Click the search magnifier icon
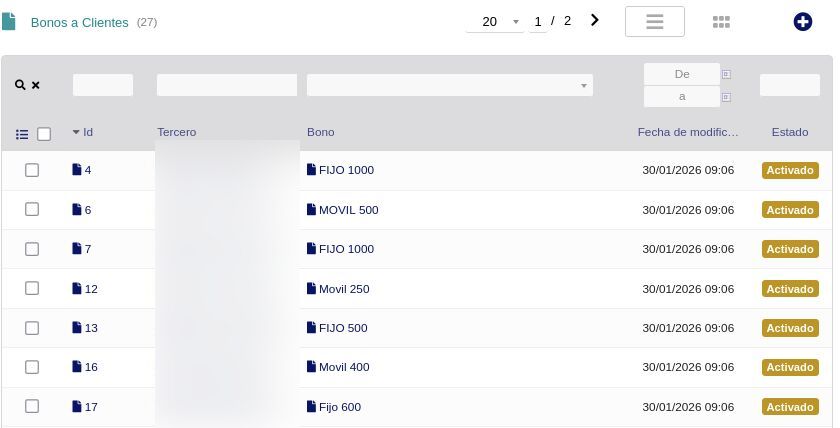The width and height of the screenshot is (840, 428). point(20,85)
